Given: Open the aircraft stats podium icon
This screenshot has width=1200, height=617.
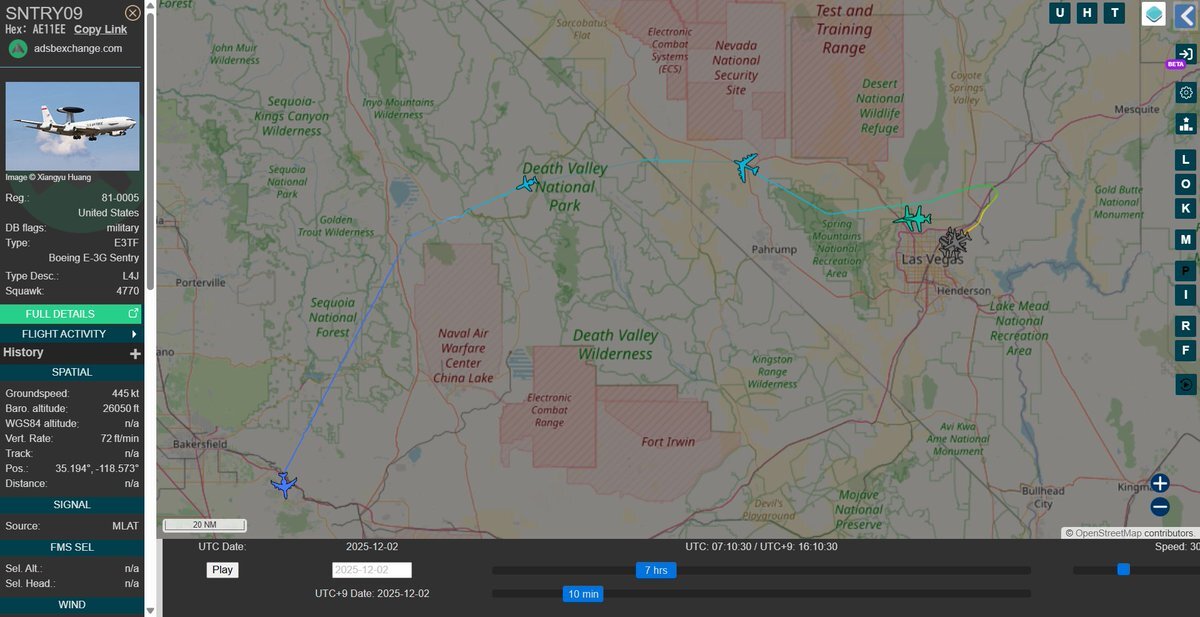Looking at the screenshot, I should point(1186,123).
